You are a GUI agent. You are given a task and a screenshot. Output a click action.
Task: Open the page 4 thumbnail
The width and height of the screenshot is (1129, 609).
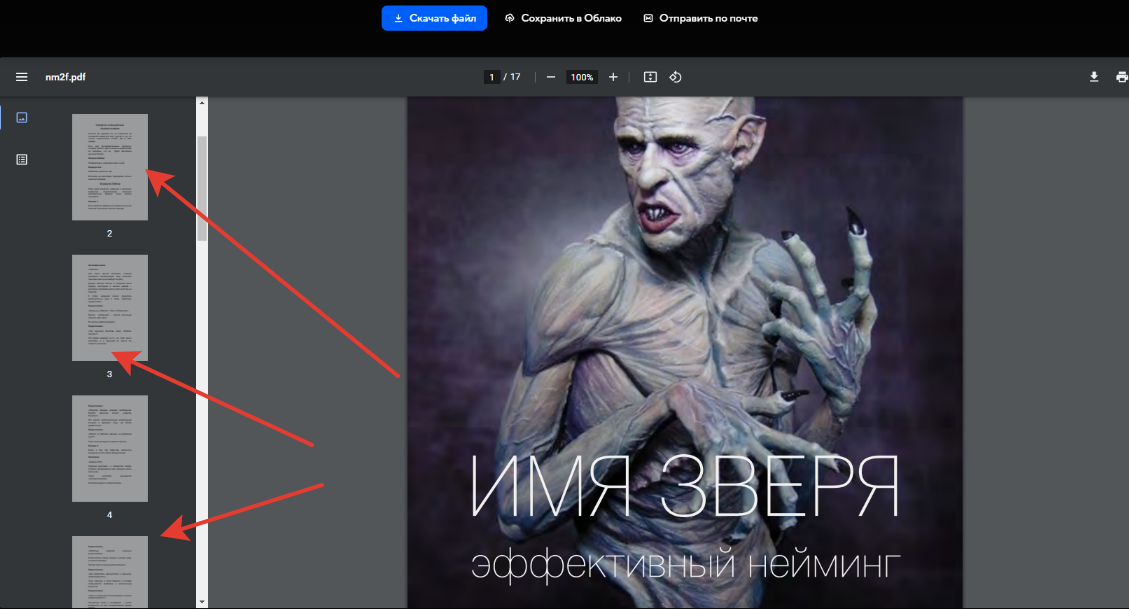click(109, 448)
